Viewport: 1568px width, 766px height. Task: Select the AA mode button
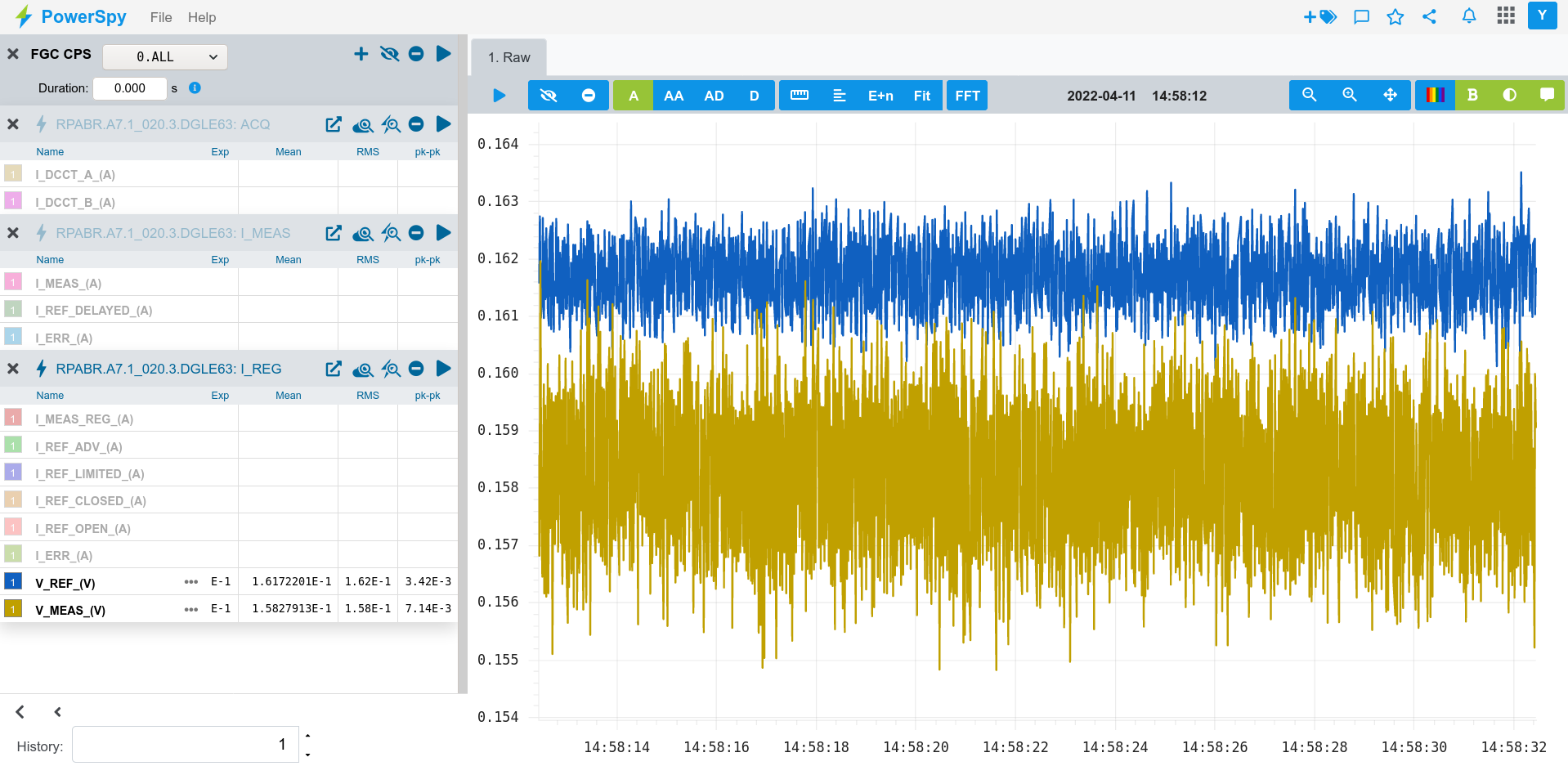(674, 96)
